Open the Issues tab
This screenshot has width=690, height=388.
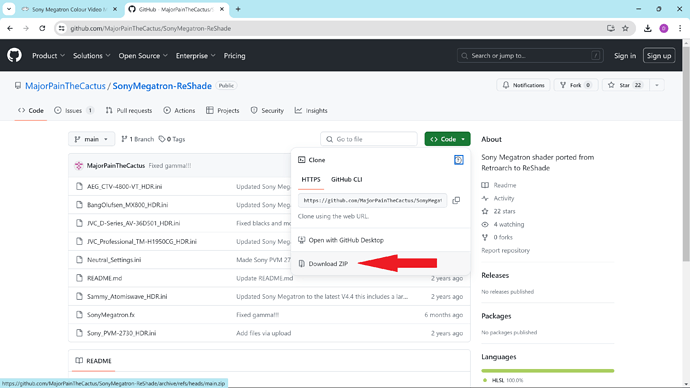(x=74, y=110)
